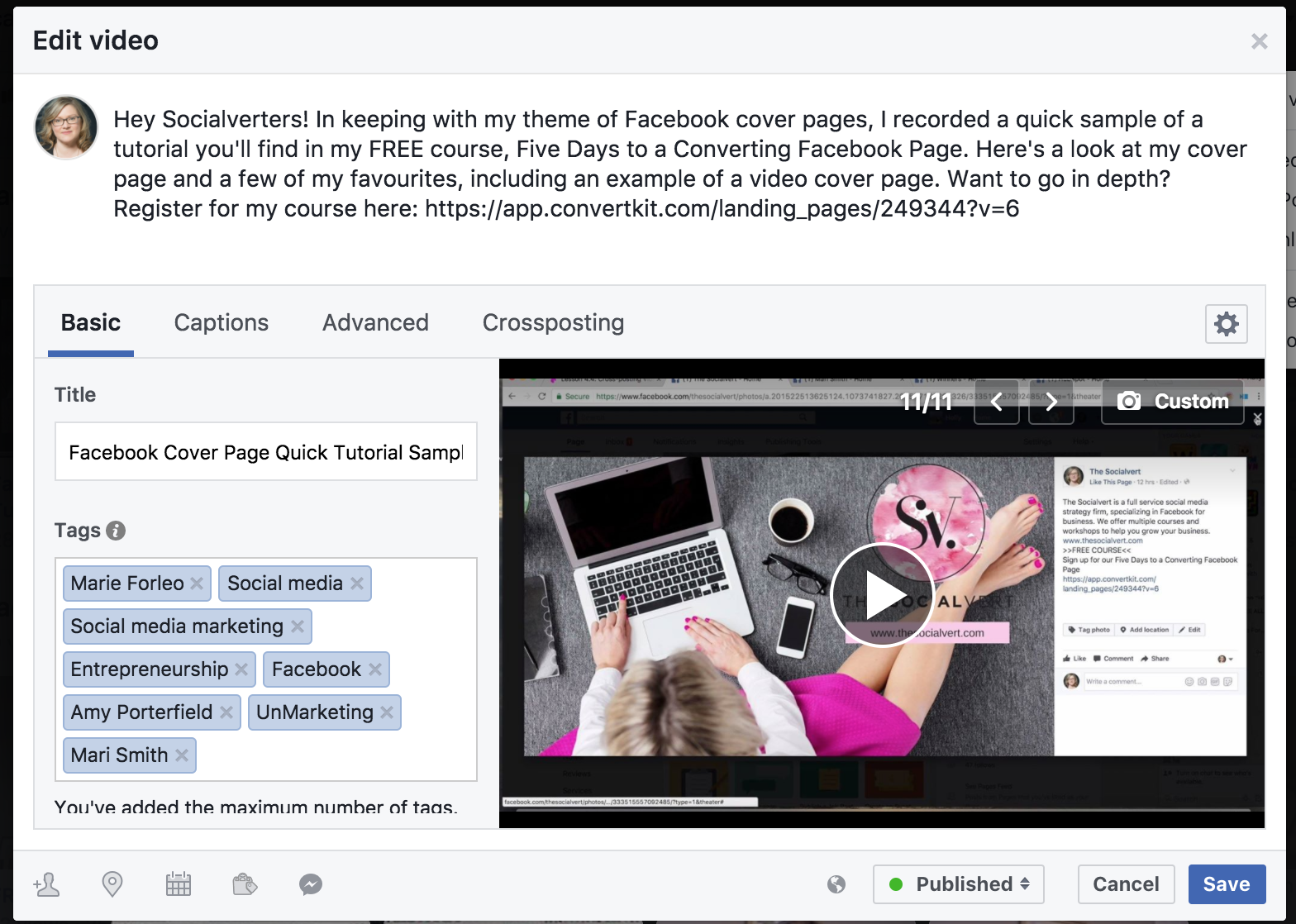This screenshot has width=1296, height=924.
Task: Tag people with the person icon
Action: tap(46, 884)
